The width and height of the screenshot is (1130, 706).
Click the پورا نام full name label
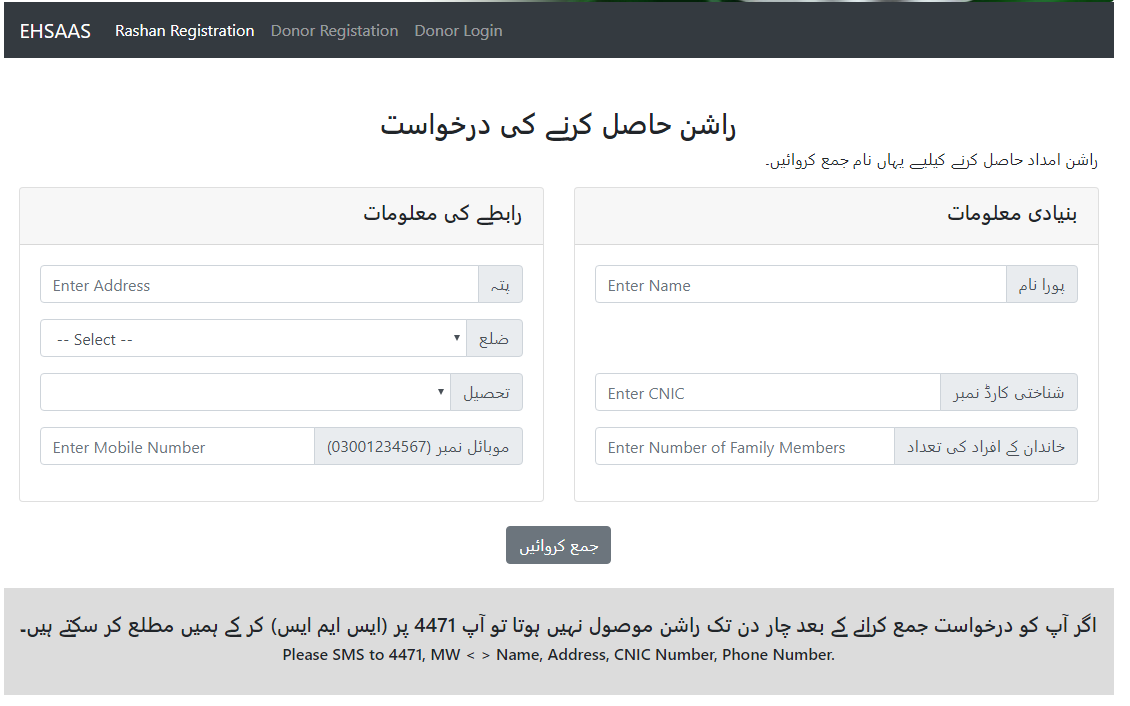click(x=1042, y=285)
